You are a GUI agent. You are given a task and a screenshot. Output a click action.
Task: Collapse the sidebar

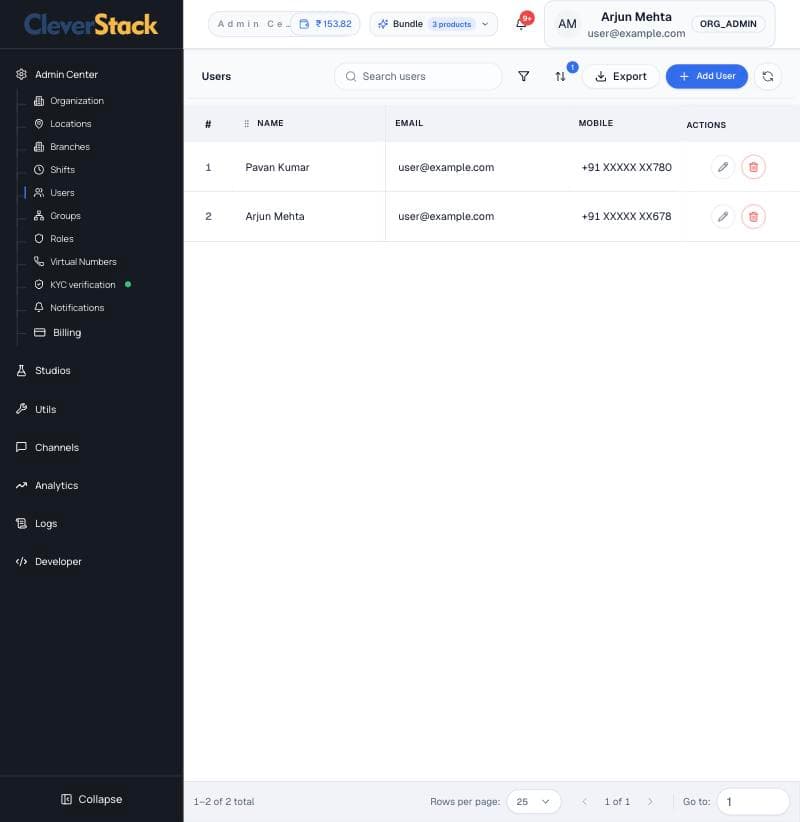point(92,799)
